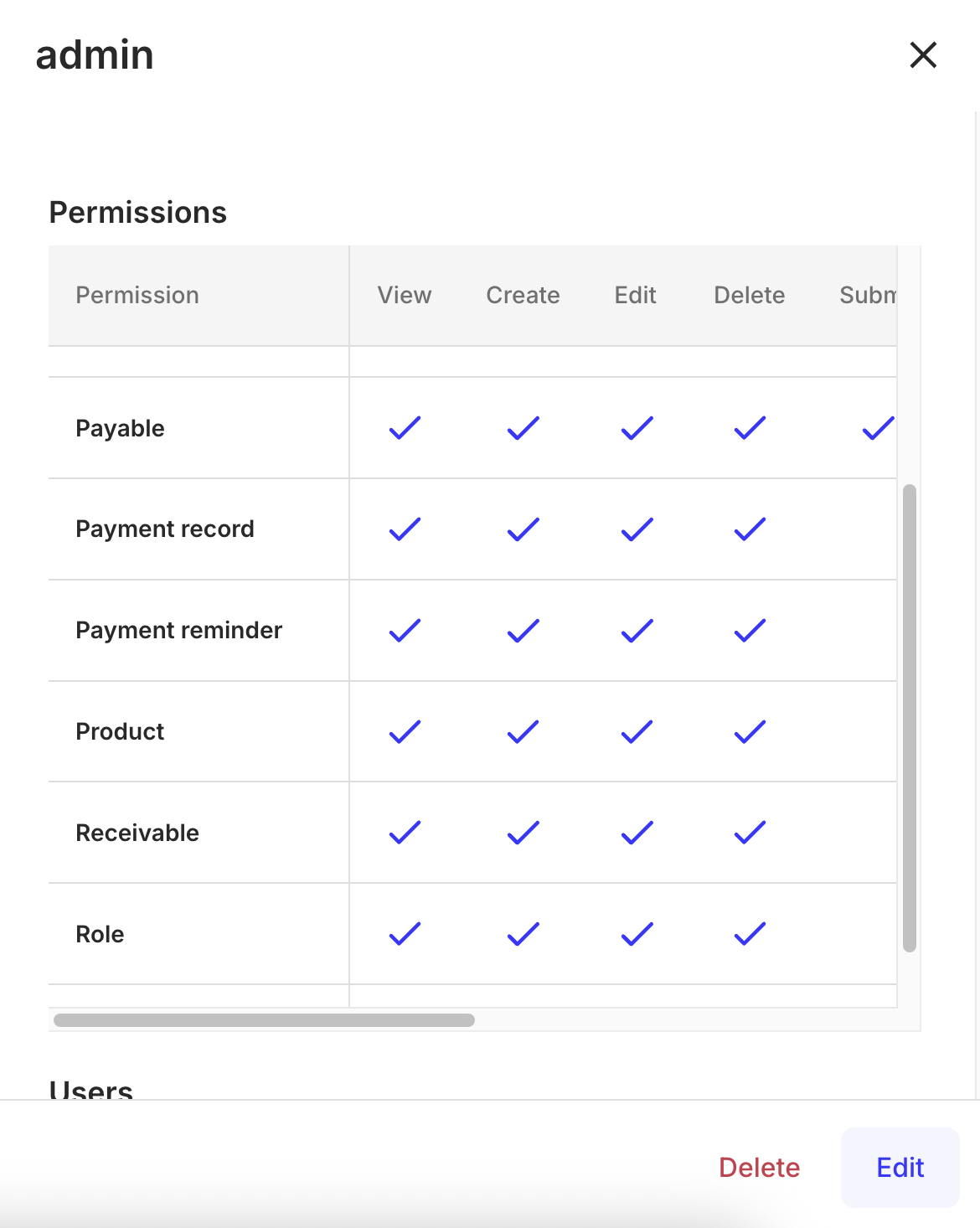Click the Permission column header
This screenshot has height=1228, width=980.
(137, 295)
